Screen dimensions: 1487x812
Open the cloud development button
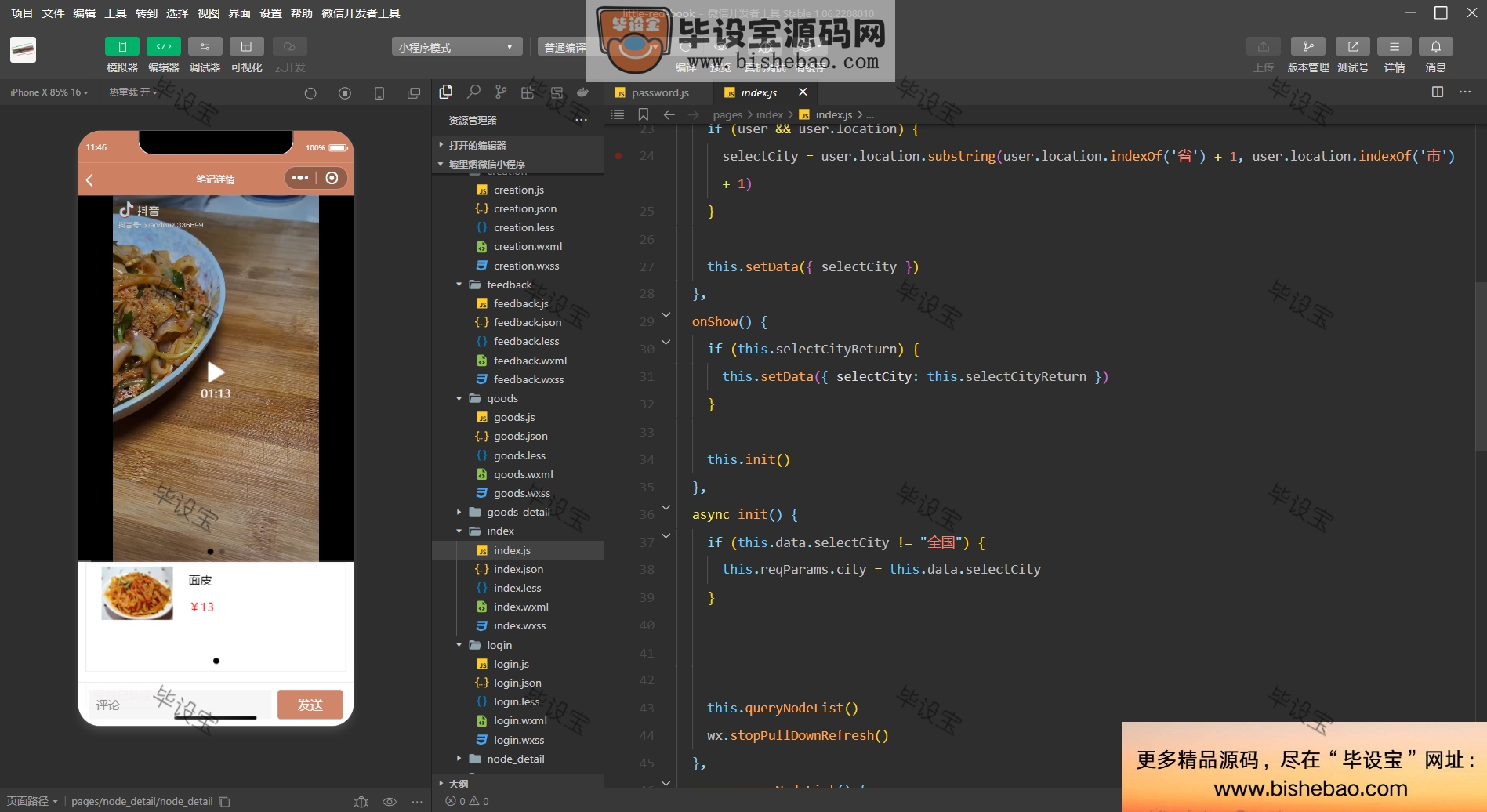point(289,47)
